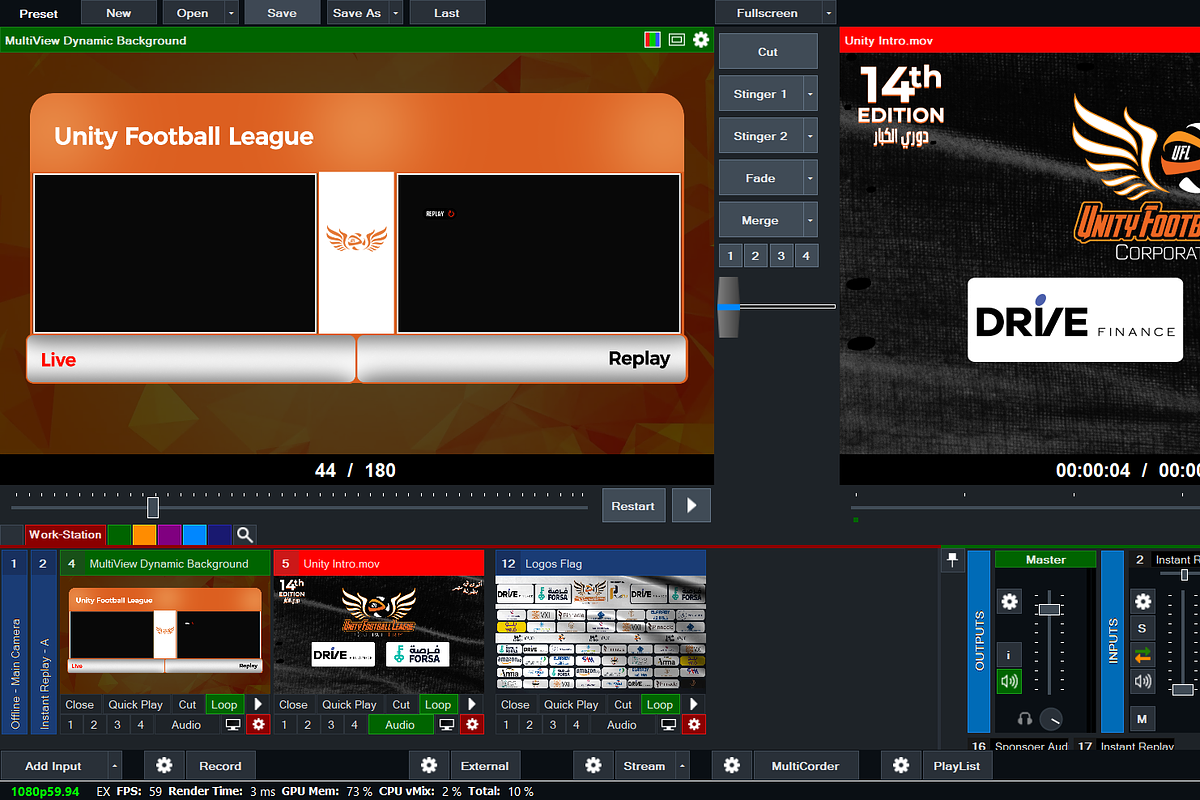Click Restart button under preview
Screen dimensions: 1200x800
(633, 506)
